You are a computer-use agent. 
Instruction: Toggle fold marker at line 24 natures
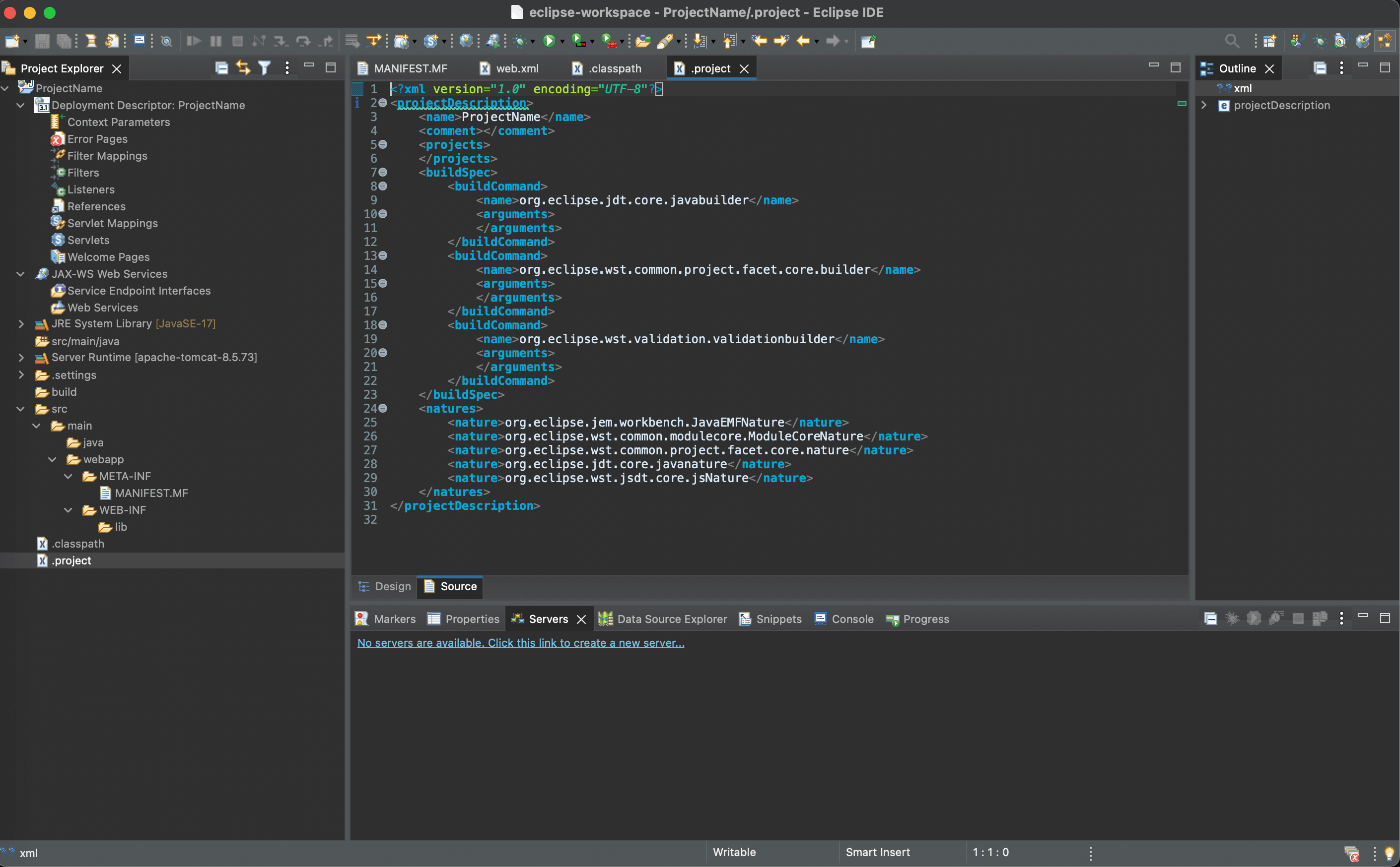383,408
